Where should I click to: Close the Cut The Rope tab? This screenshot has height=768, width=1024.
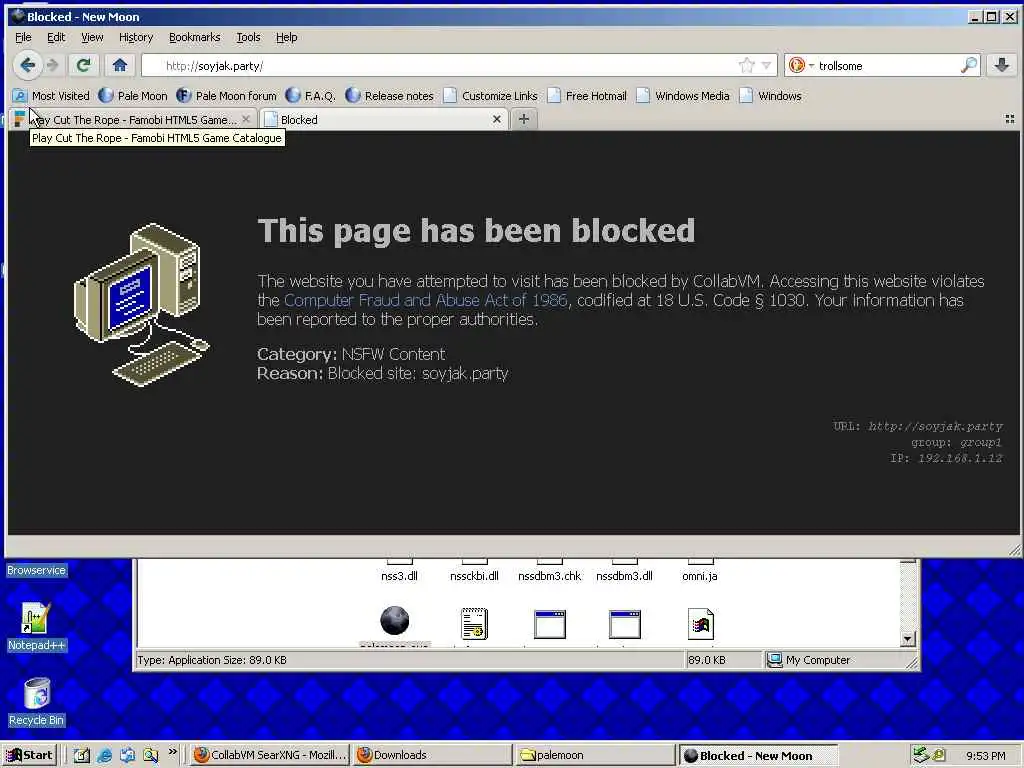pos(246,120)
